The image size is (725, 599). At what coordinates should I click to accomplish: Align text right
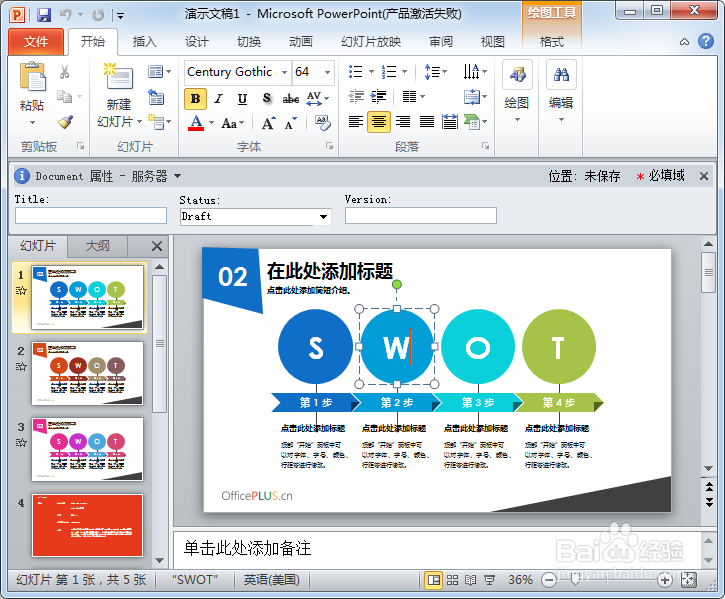point(403,122)
